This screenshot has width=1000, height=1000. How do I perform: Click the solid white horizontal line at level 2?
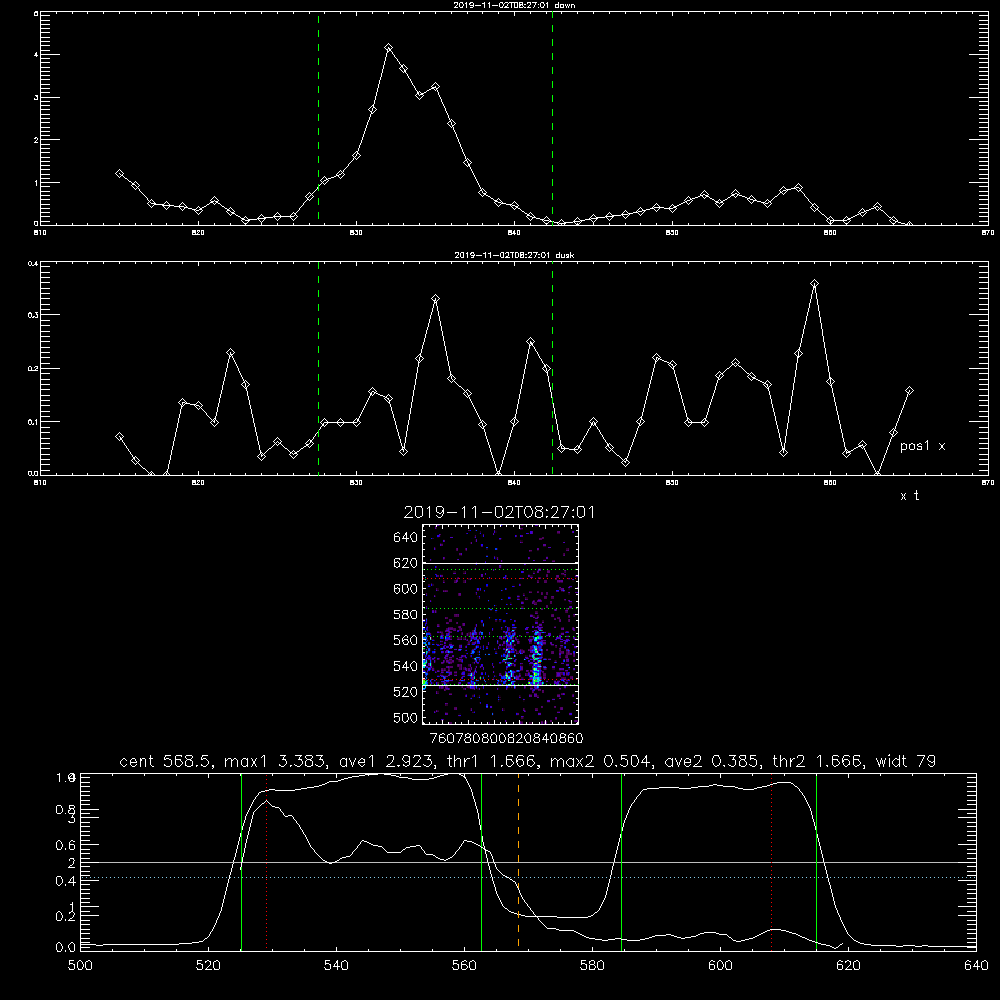click(528, 862)
